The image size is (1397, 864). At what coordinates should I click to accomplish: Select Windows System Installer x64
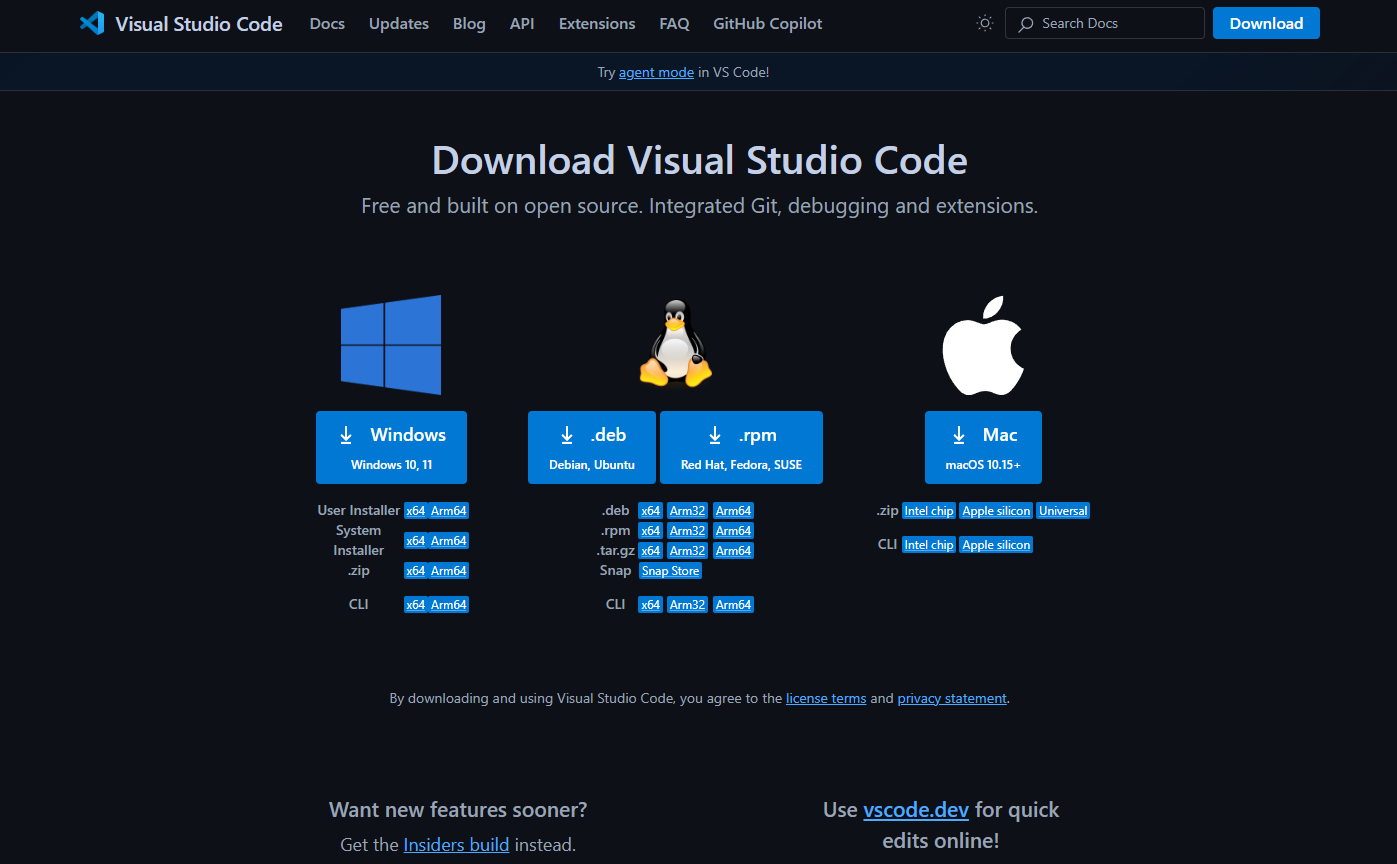click(415, 541)
